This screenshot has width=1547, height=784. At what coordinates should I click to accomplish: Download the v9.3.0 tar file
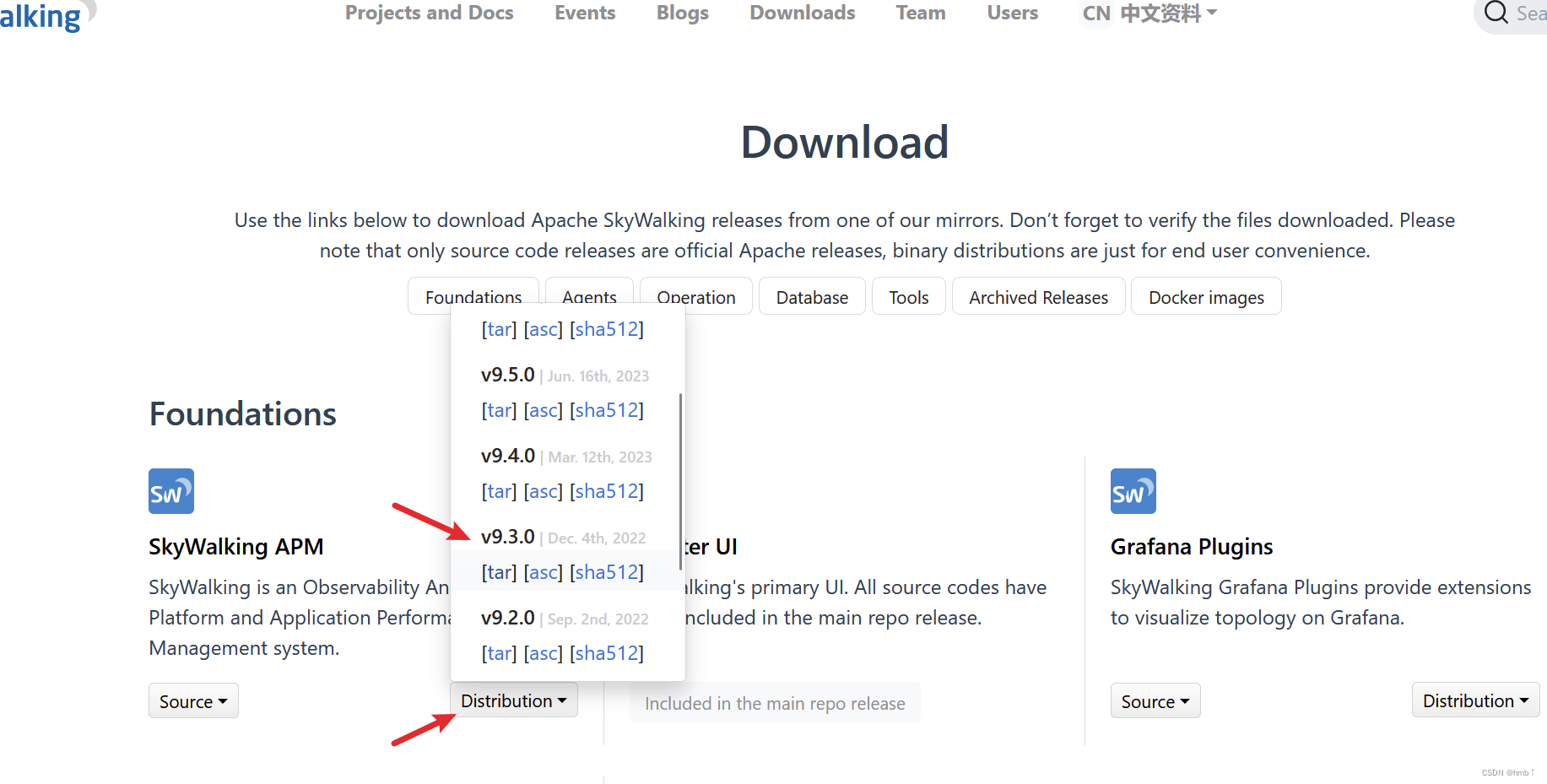(x=499, y=572)
